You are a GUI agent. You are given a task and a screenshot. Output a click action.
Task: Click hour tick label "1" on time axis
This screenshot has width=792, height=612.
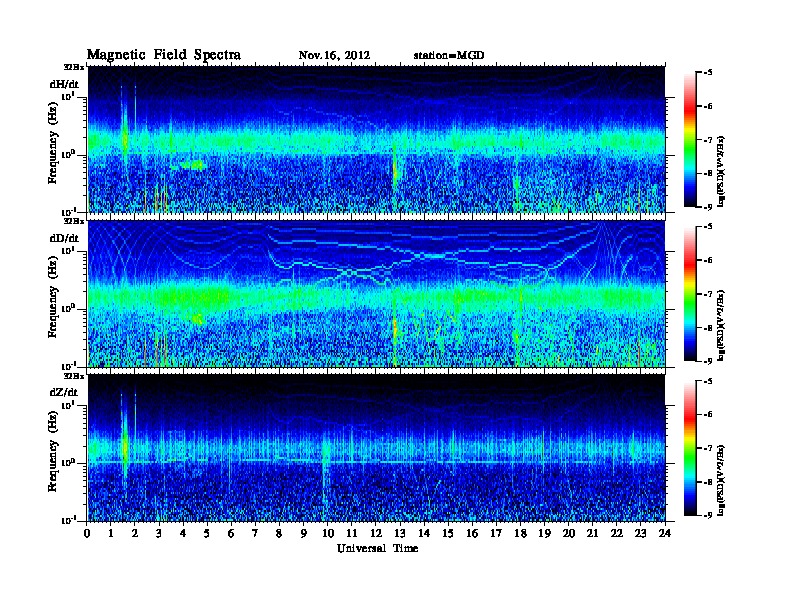(x=111, y=533)
